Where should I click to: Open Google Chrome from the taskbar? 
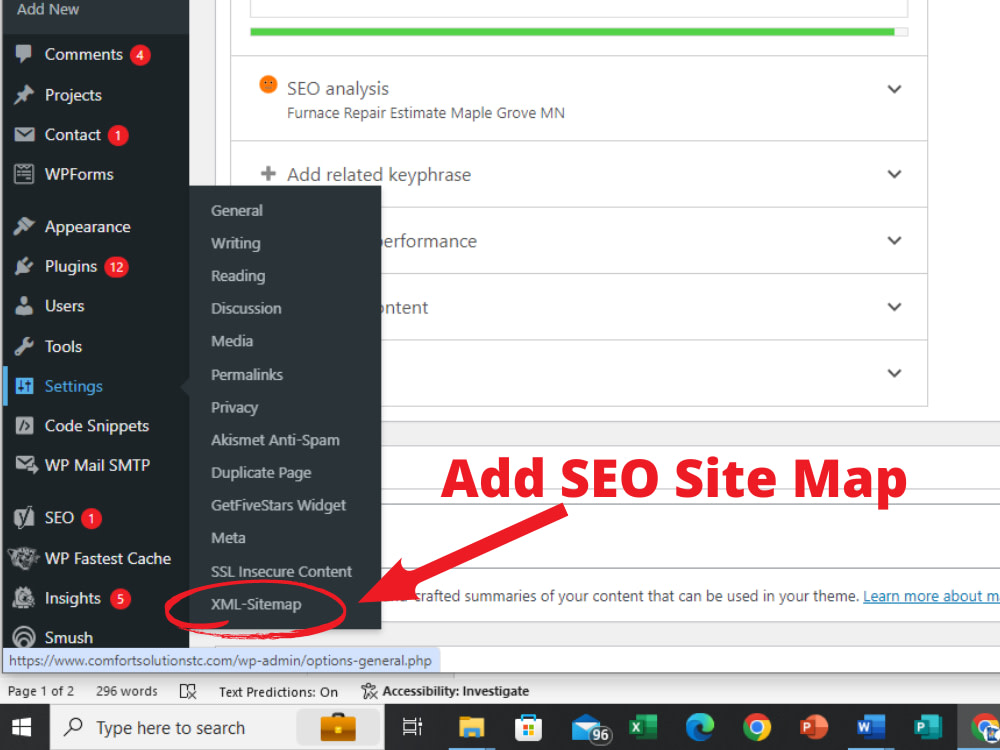point(757,727)
